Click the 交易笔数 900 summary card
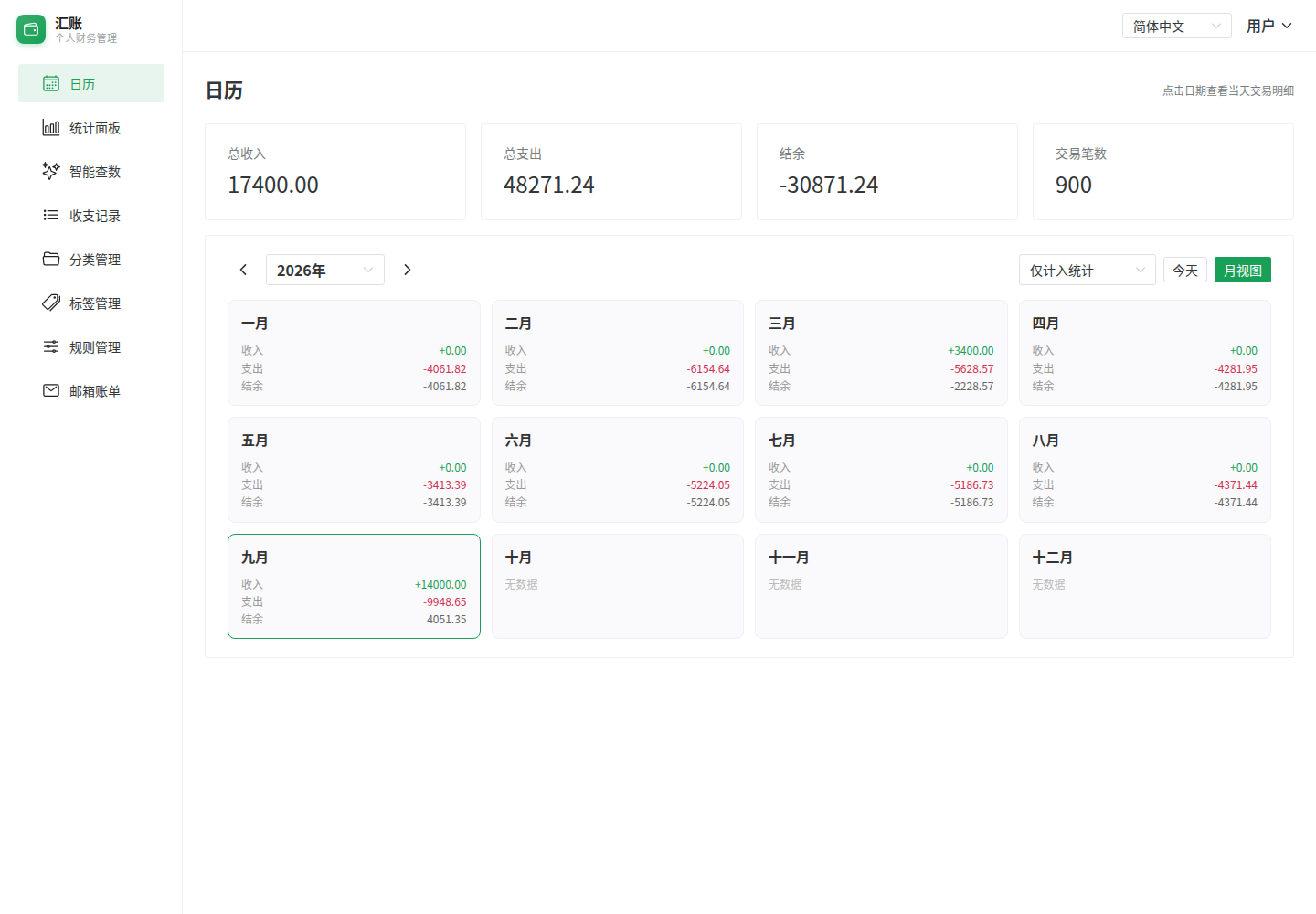Image resolution: width=1316 pixels, height=914 pixels. tap(1163, 172)
